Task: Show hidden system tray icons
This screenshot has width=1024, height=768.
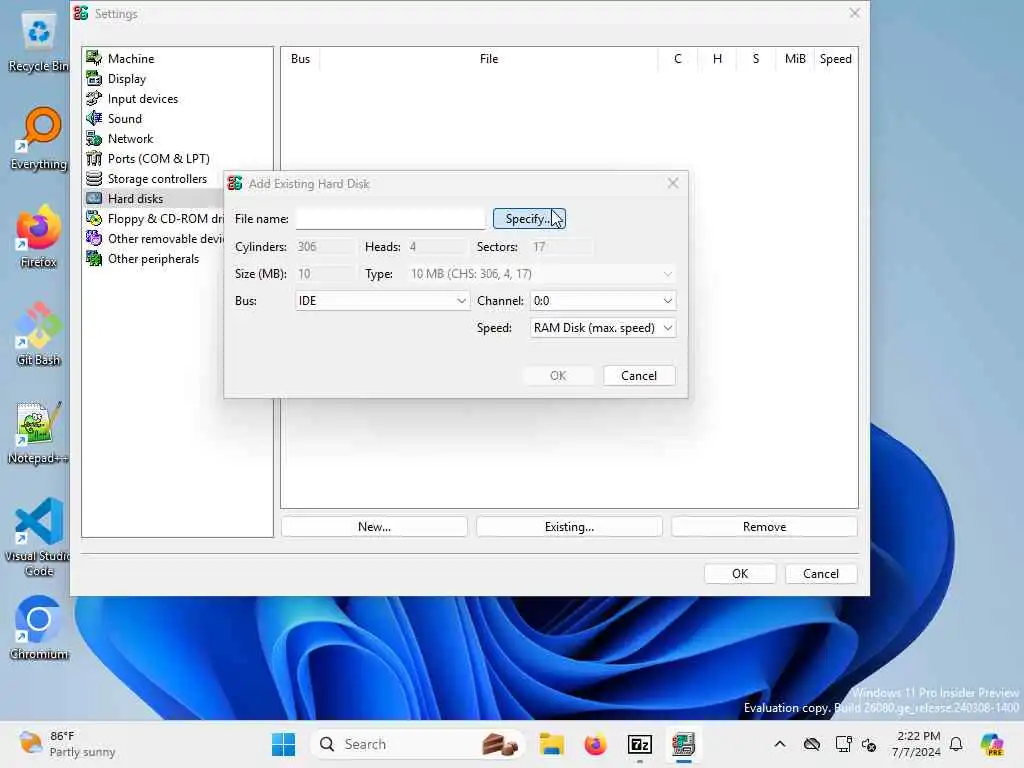Action: 780,744
